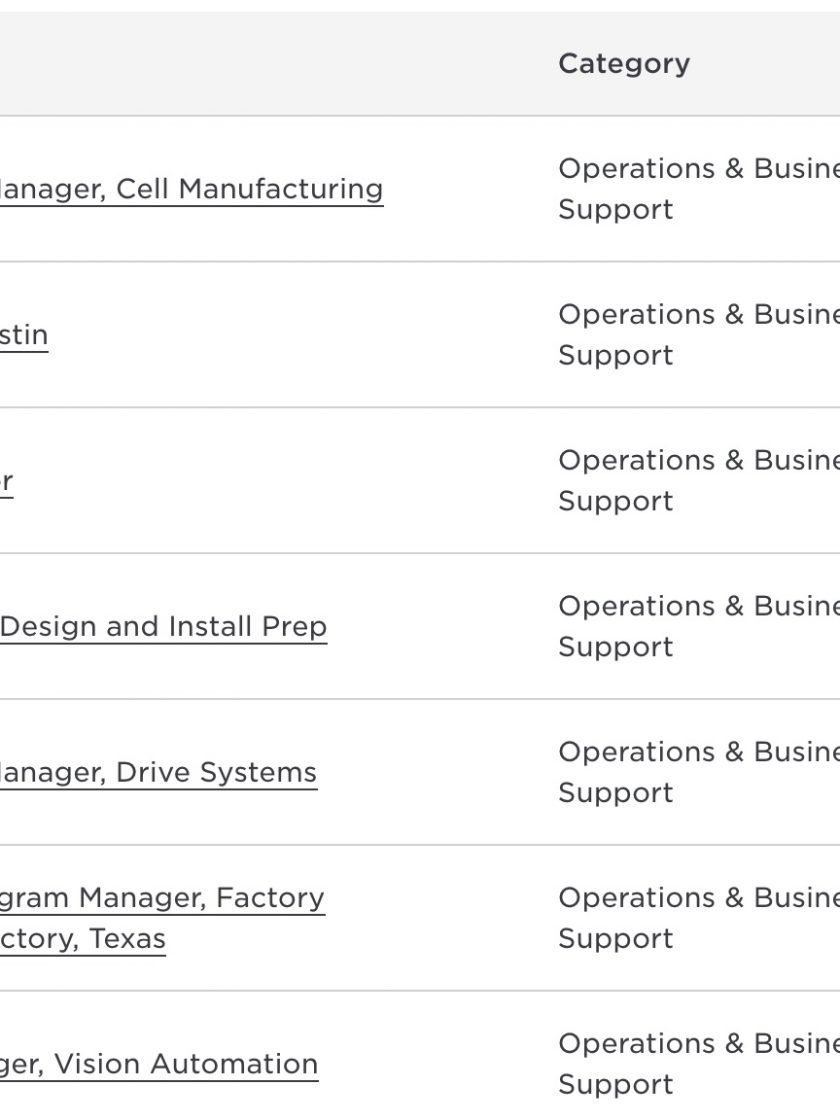Select the Category cell in the Factory, Texas row
This screenshot has height=1120, width=840.
[x=699, y=918]
